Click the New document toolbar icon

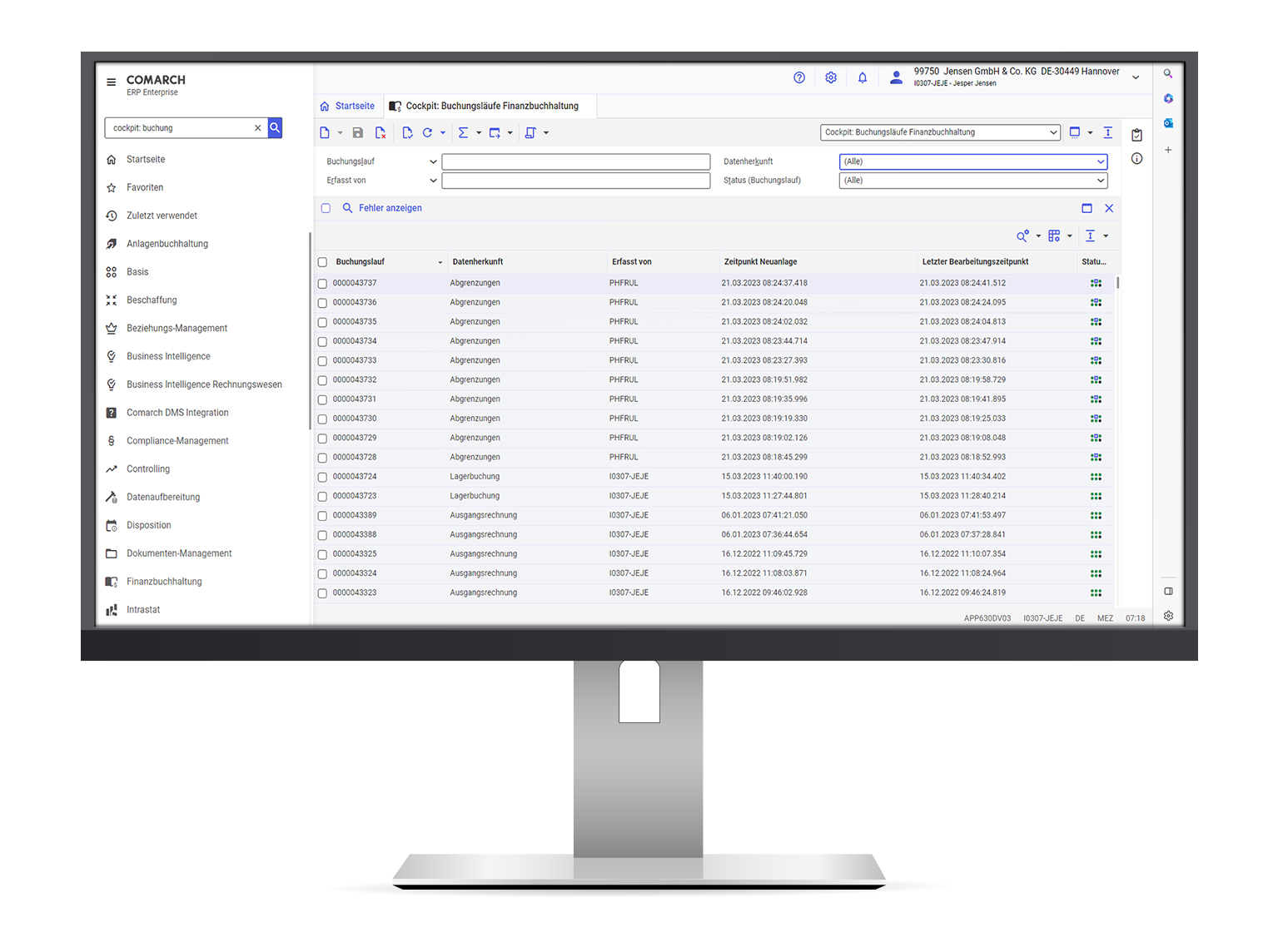(x=325, y=133)
